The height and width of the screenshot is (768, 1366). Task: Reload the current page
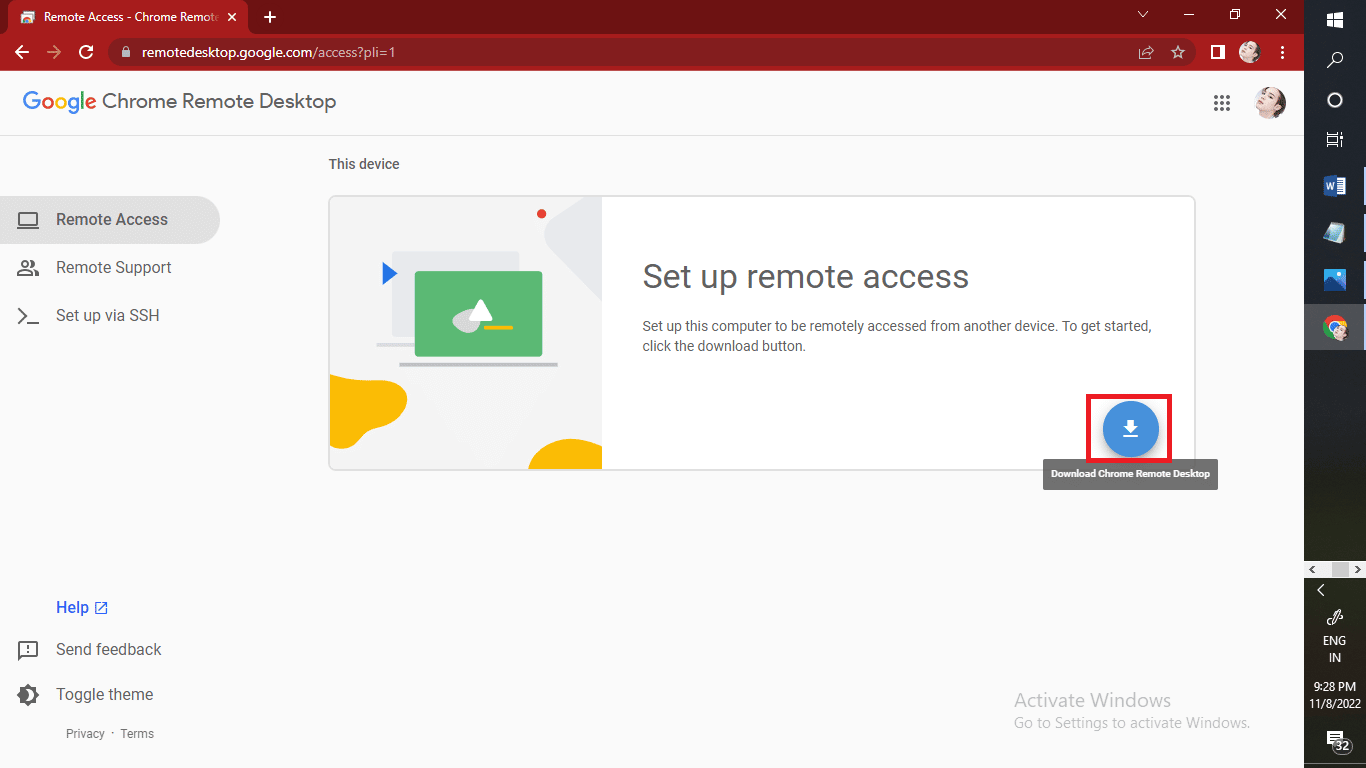(x=86, y=52)
